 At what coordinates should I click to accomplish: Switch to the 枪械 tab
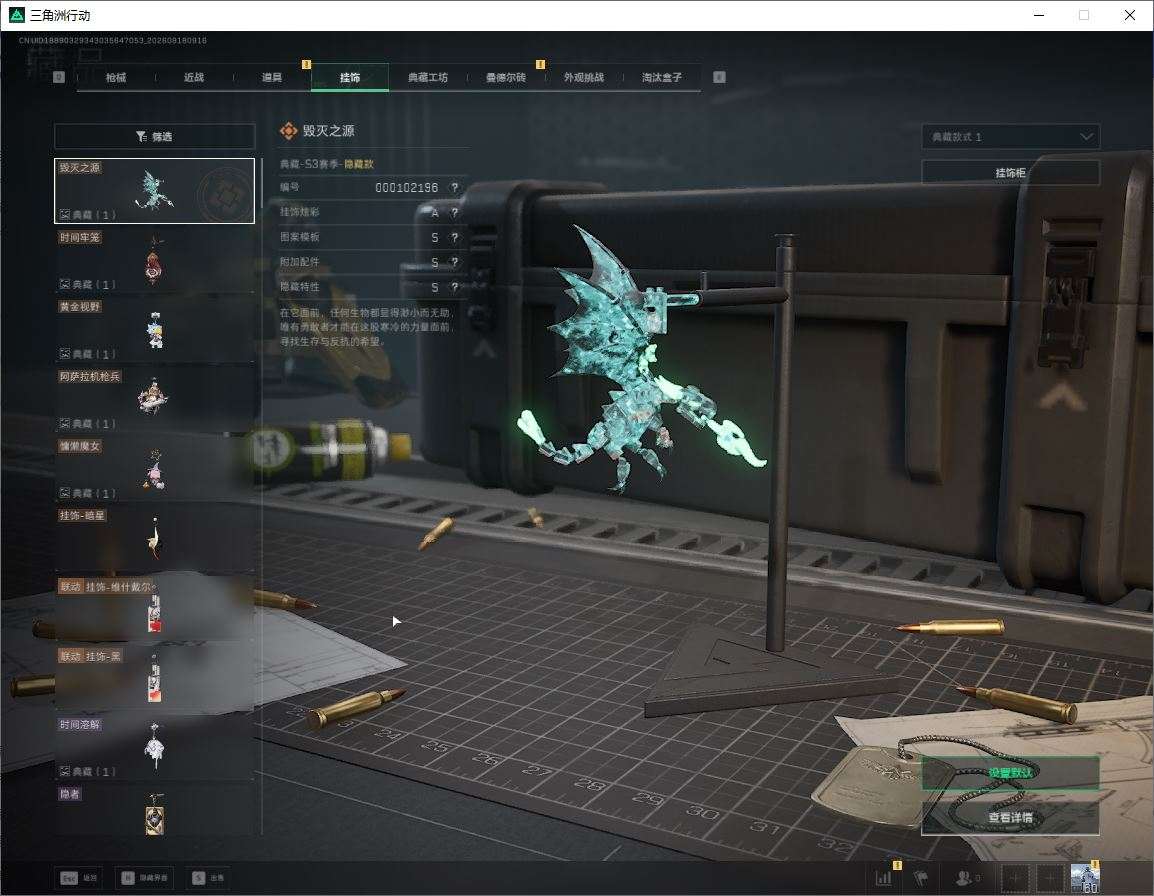coord(116,77)
